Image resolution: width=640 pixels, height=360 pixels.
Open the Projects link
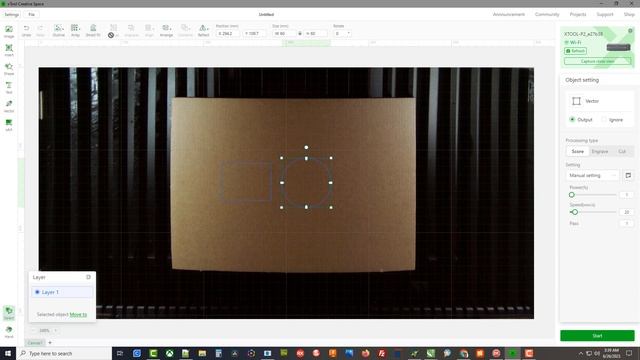[x=578, y=14]
